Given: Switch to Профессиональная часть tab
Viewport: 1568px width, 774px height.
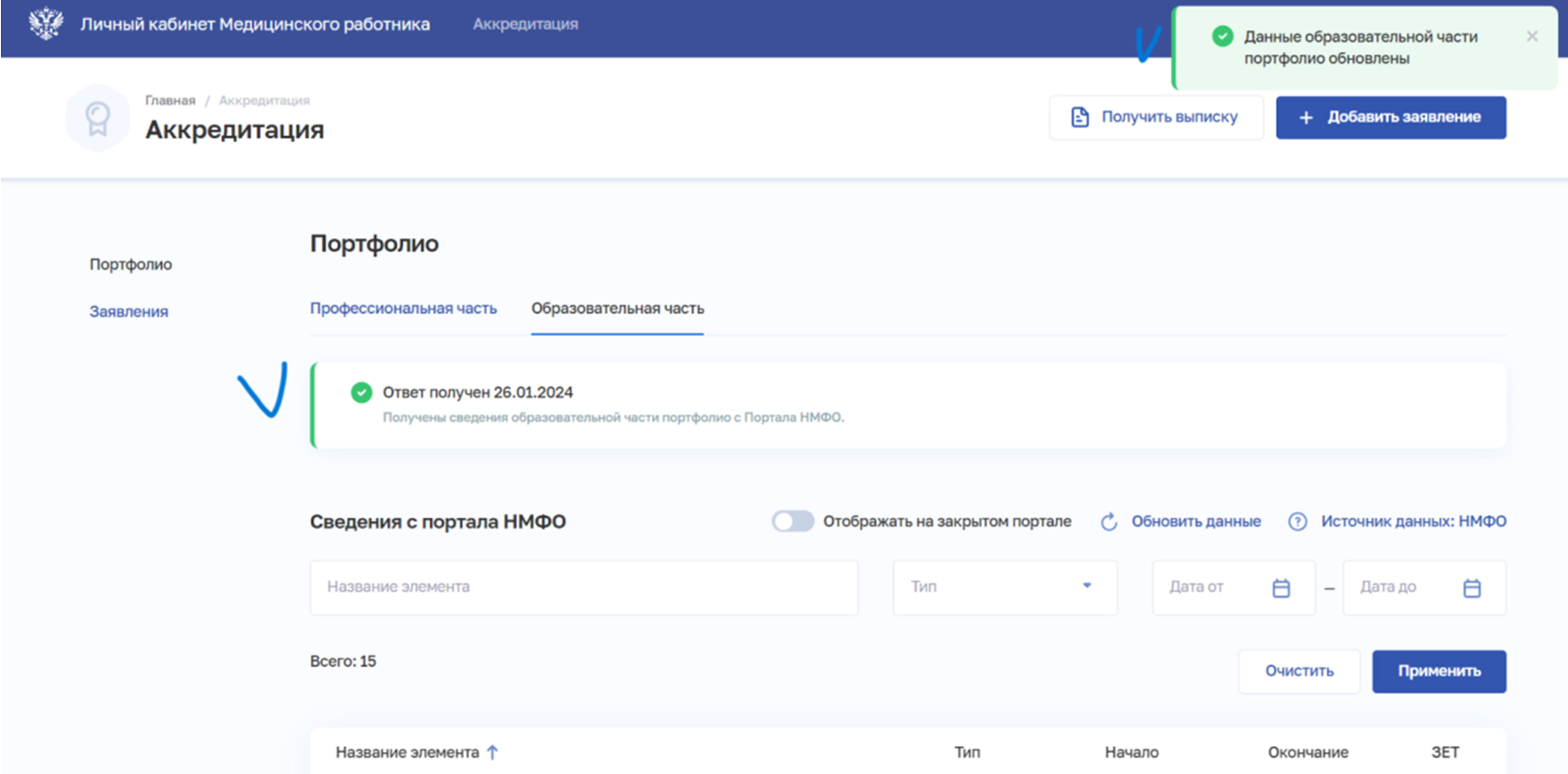Looking at the screenshot, I should click(404, 309).
